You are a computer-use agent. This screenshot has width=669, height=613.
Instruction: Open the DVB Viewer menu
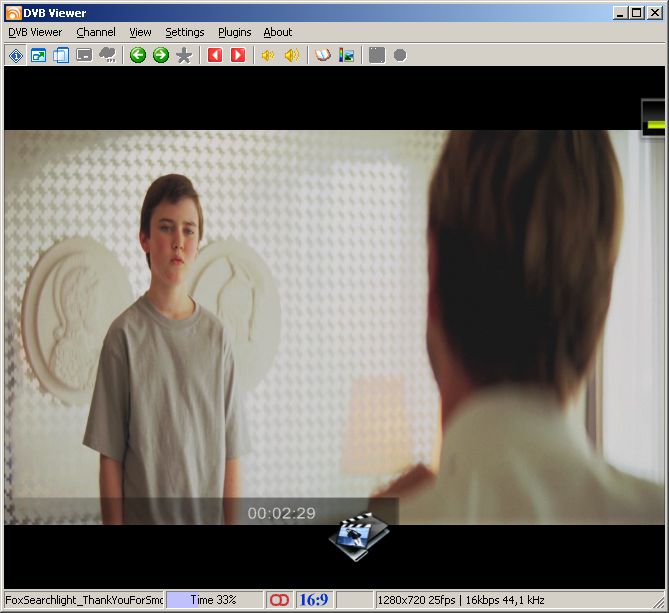(35, 32)
